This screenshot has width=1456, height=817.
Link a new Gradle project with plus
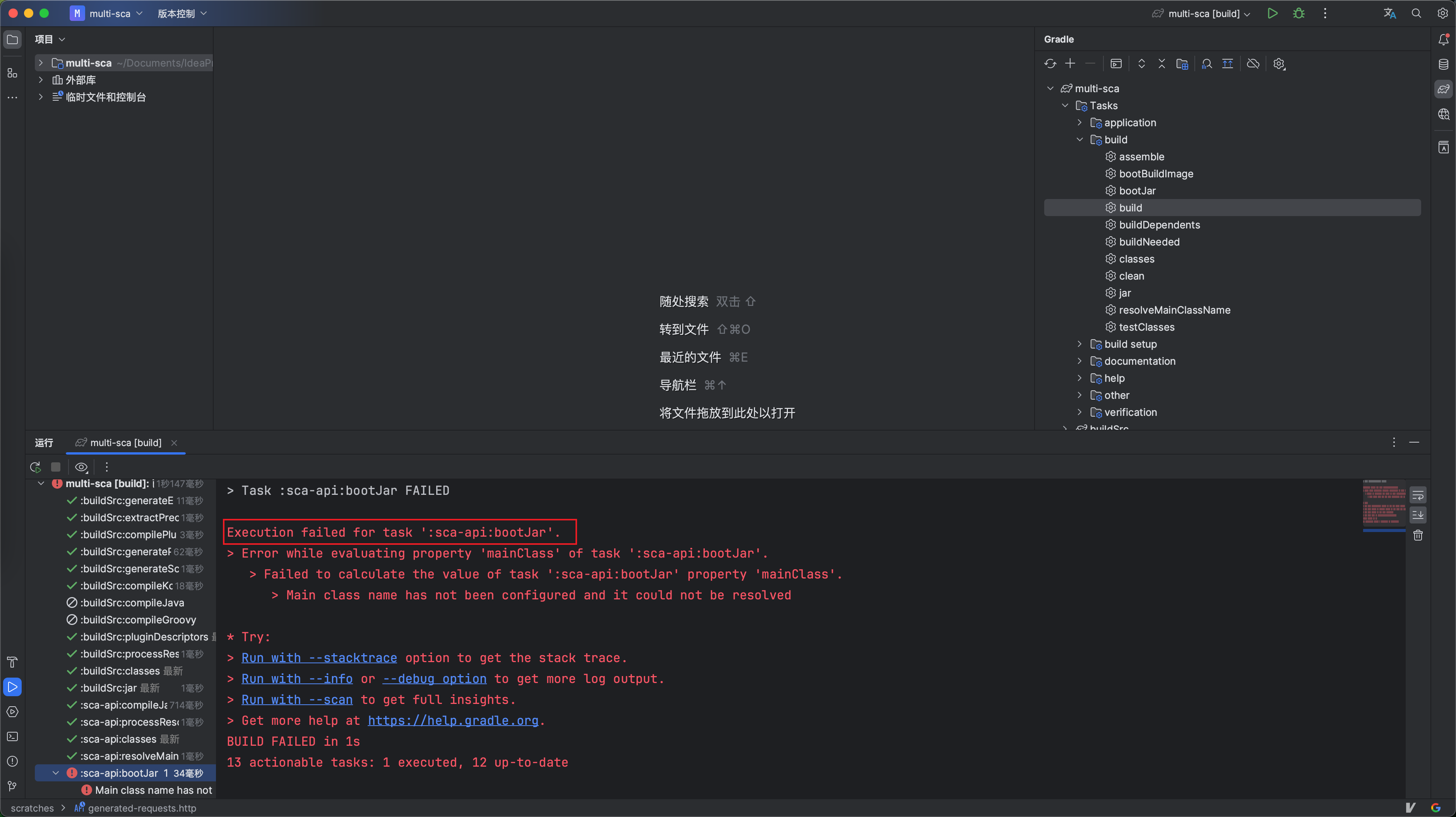pyautogui.click(x=1070, y=64)
